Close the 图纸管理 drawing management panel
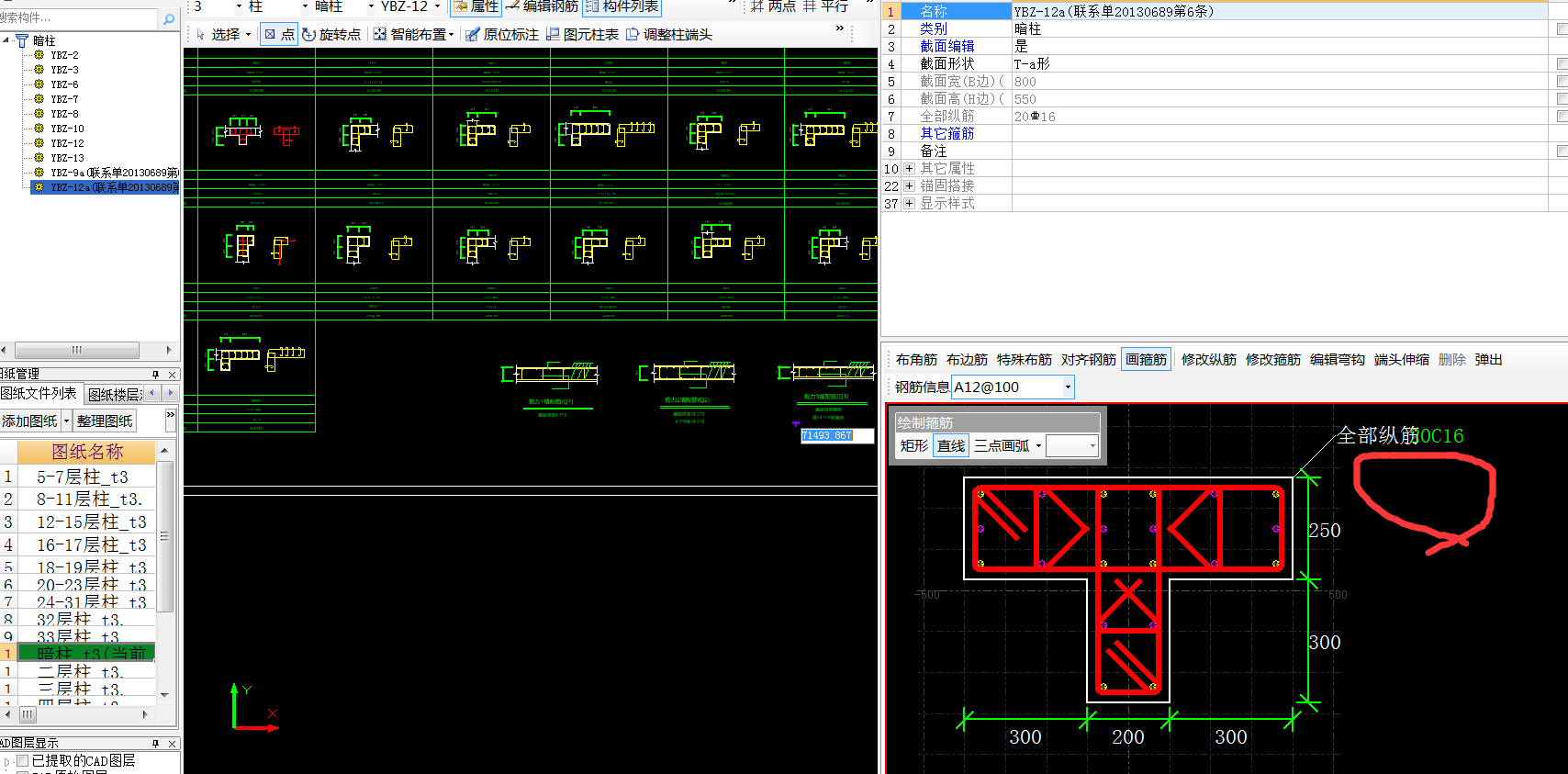This screenshot has width=1568, height=774. coord(172,375)
